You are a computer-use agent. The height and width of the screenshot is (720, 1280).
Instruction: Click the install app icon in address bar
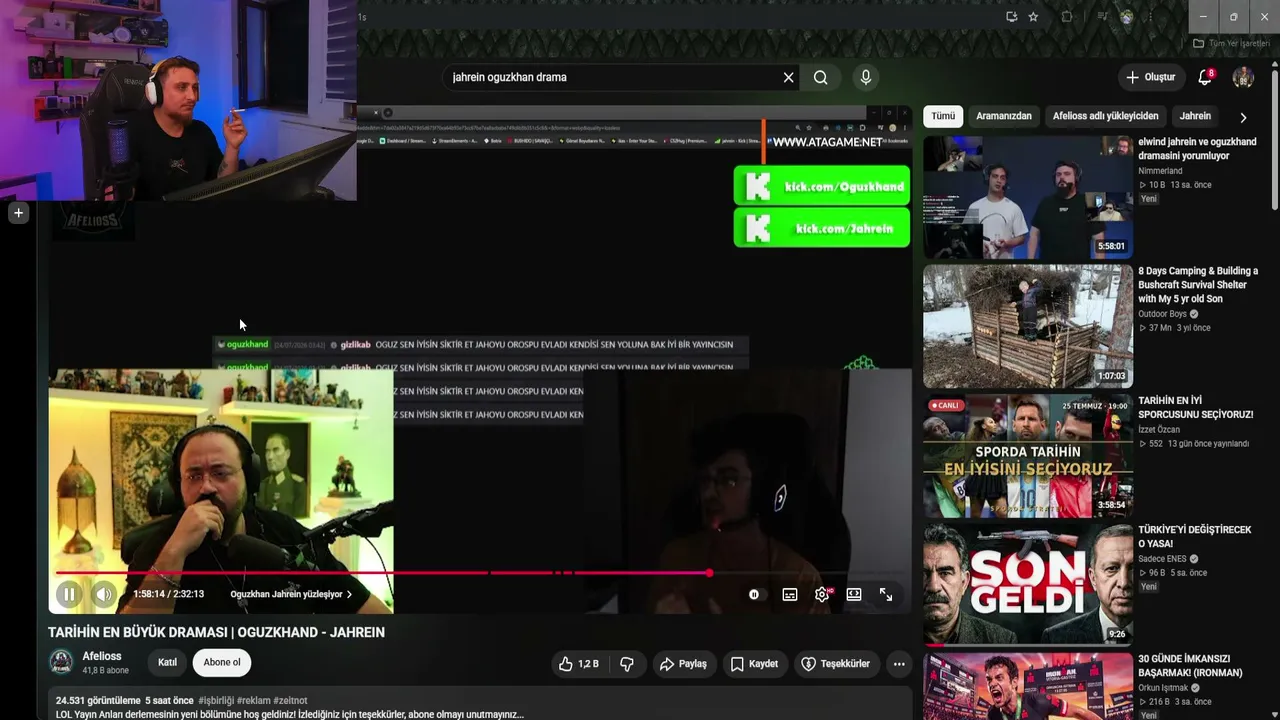[1012, 17]
